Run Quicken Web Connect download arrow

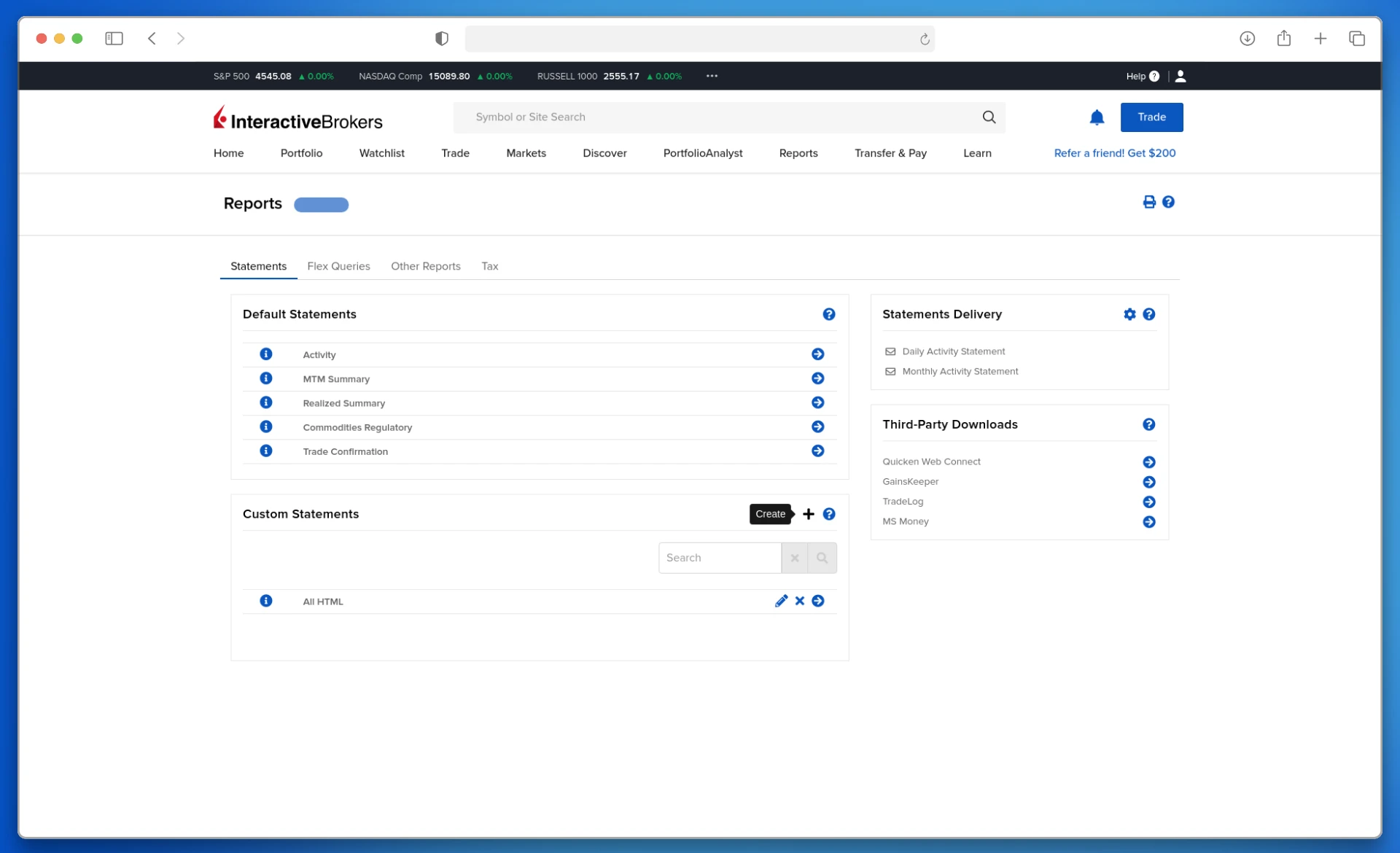pos(1148,462)
